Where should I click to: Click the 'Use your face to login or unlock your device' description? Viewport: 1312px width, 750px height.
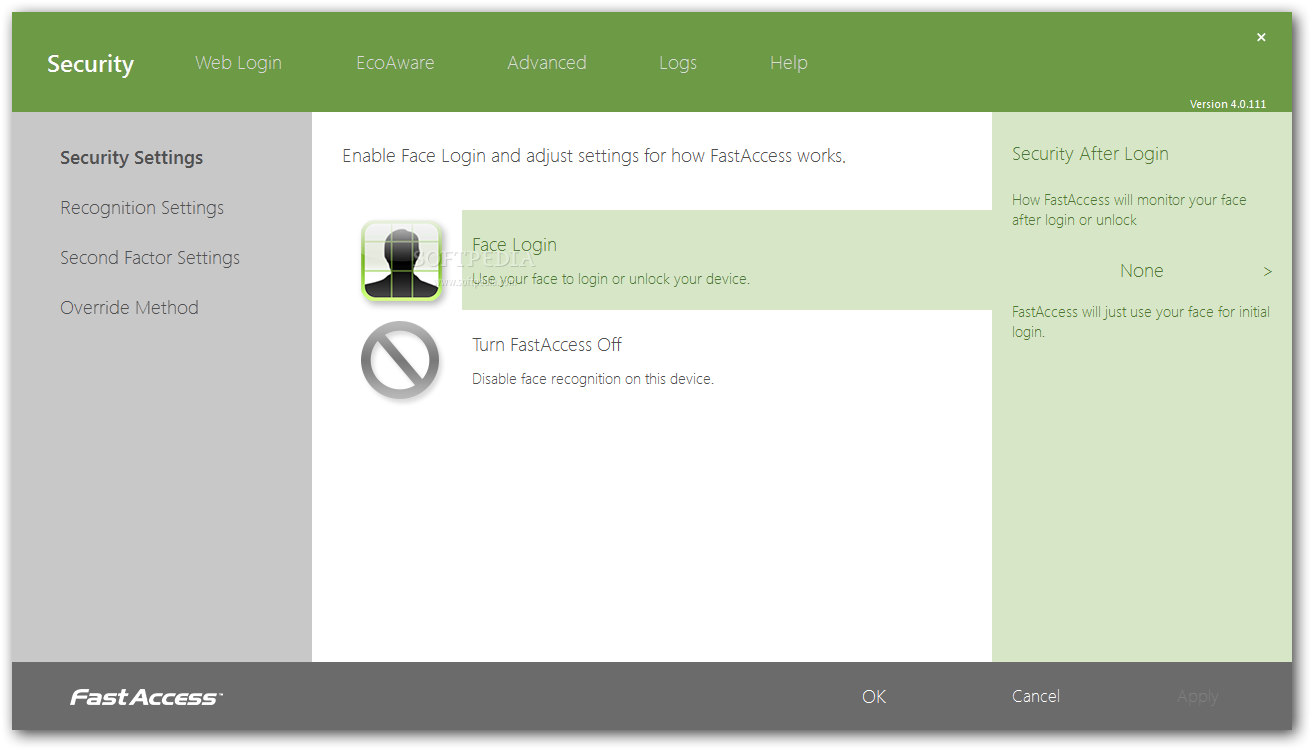(x=611, y=279)
